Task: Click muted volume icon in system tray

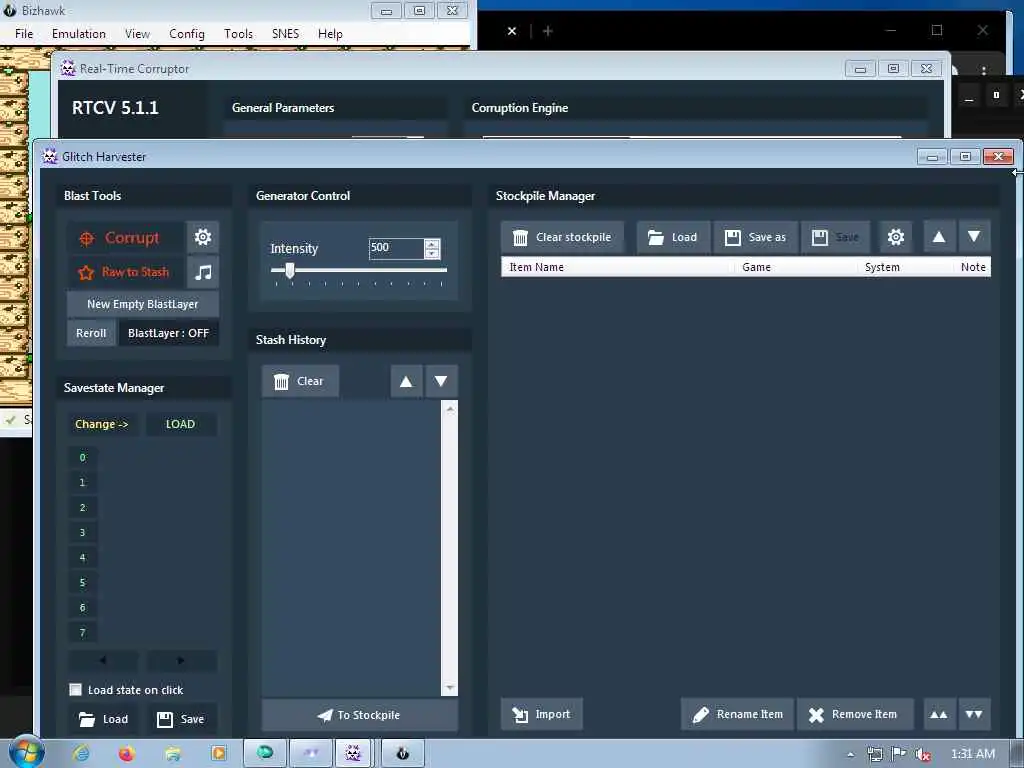Action: pyautogui.click(x=923, y=754)
